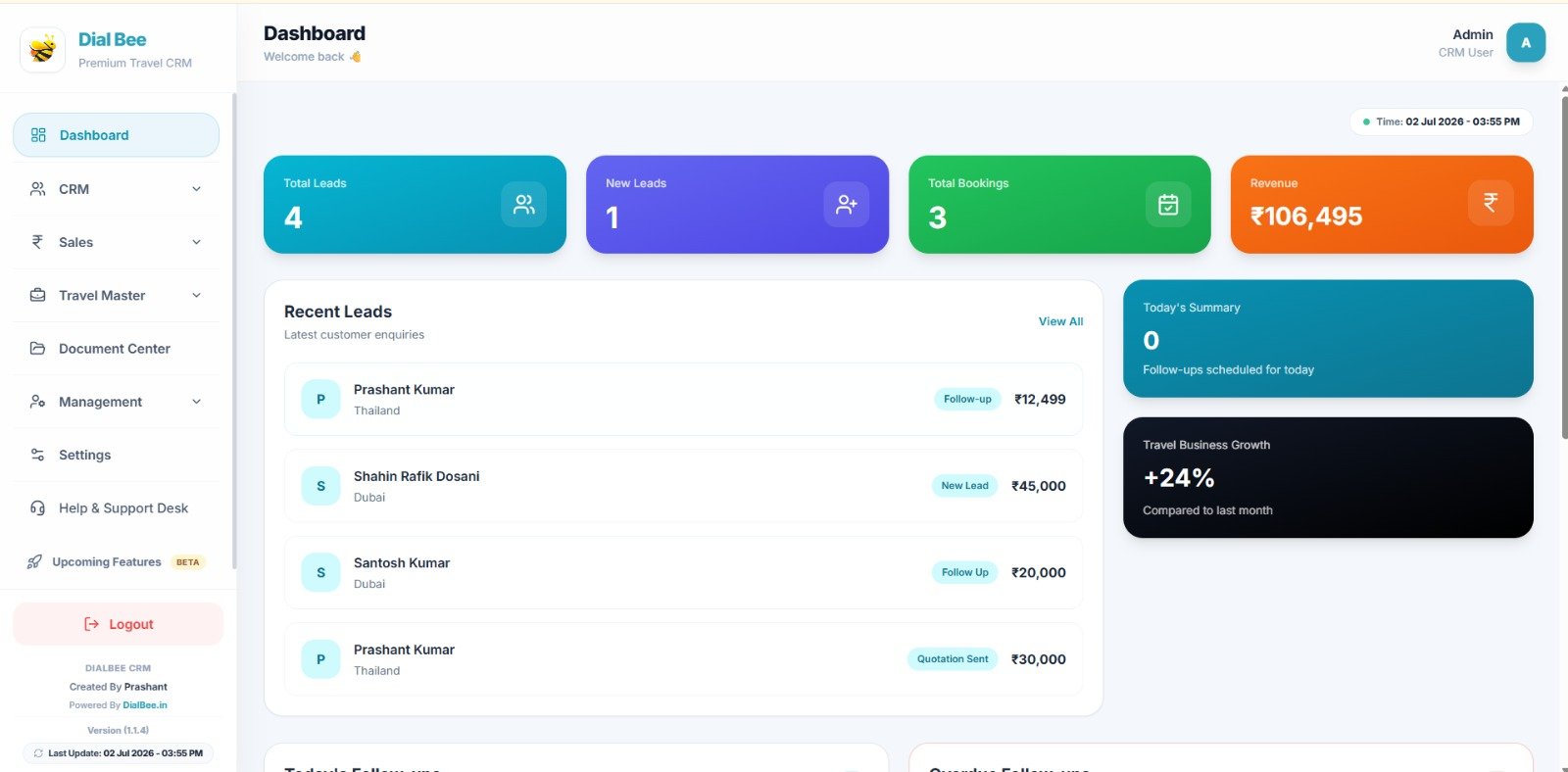This screenshot has width=1568, height=772.
Task: Click the Logout button
Action: pos(118,624)
